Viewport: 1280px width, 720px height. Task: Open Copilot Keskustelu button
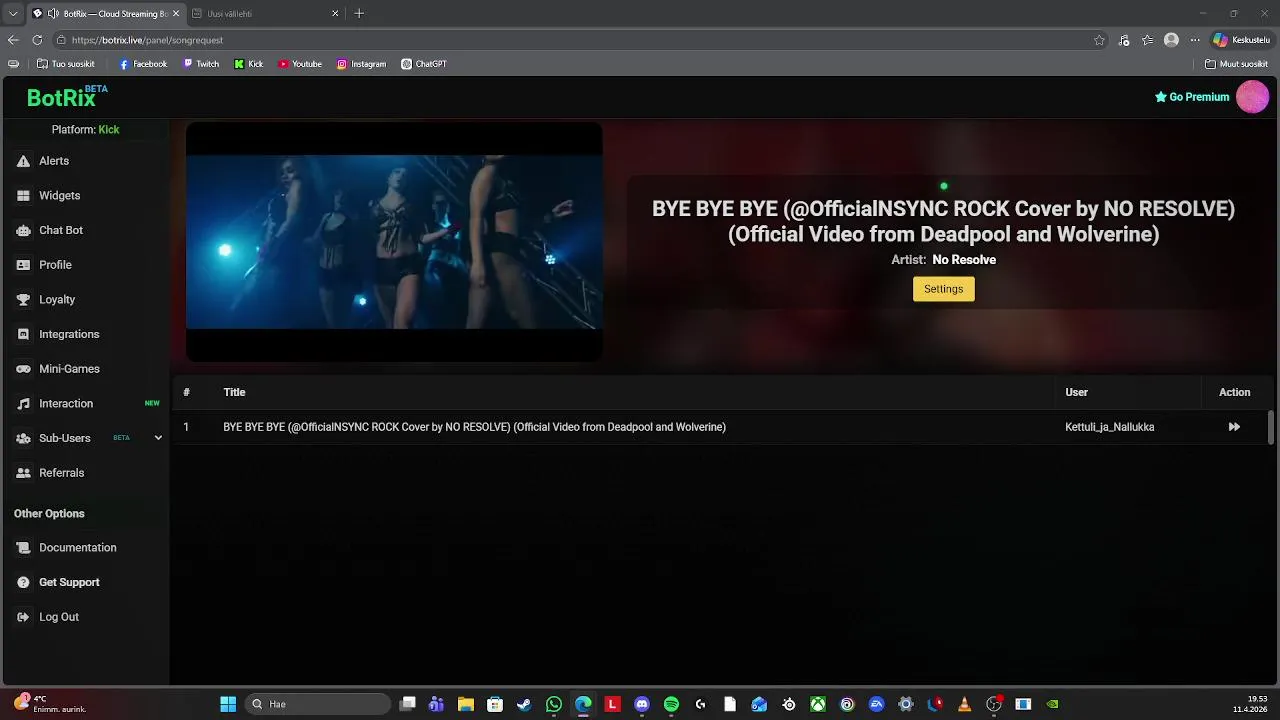click(1241, 40)
